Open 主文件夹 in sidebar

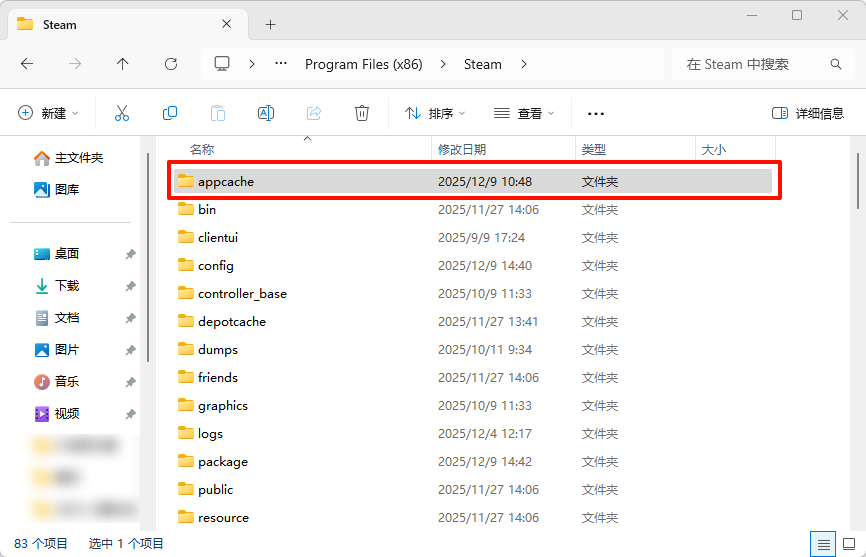(x=68, y=158)
